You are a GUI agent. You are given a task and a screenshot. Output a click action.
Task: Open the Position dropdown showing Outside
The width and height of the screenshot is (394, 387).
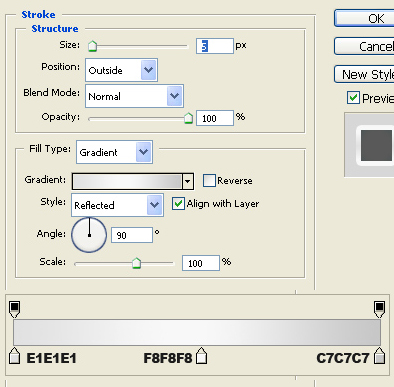pyautogui.click(x=121, y=70)
